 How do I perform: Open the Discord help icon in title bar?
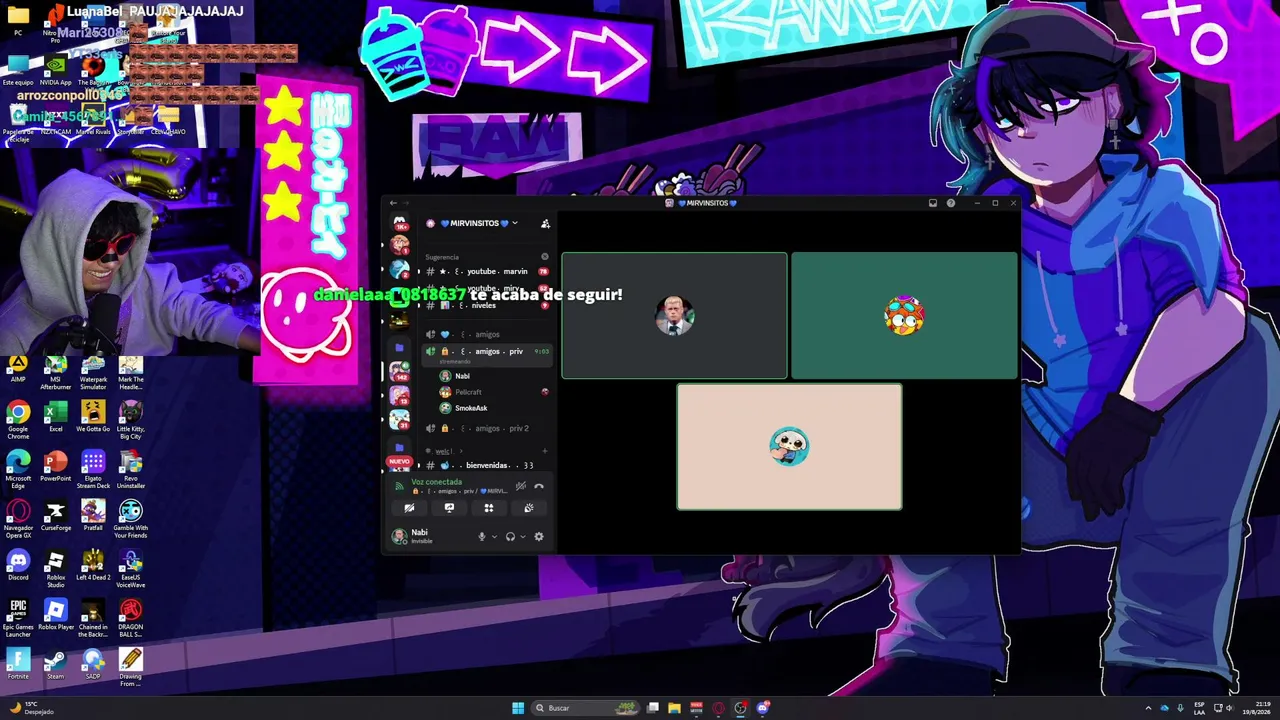tap(951, 203)
